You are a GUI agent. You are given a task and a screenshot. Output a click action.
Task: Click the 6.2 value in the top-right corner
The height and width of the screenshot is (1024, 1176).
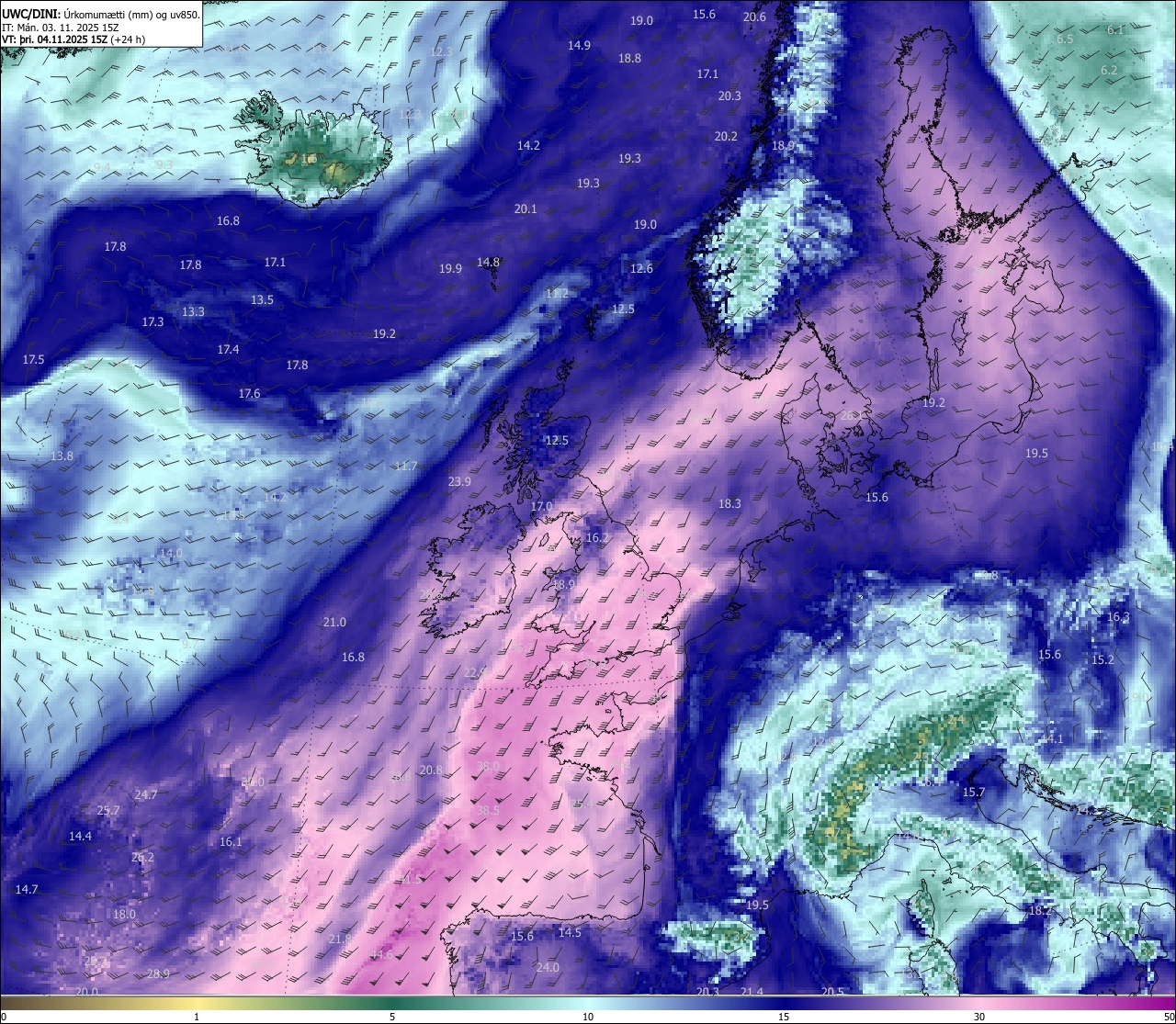1109,71
